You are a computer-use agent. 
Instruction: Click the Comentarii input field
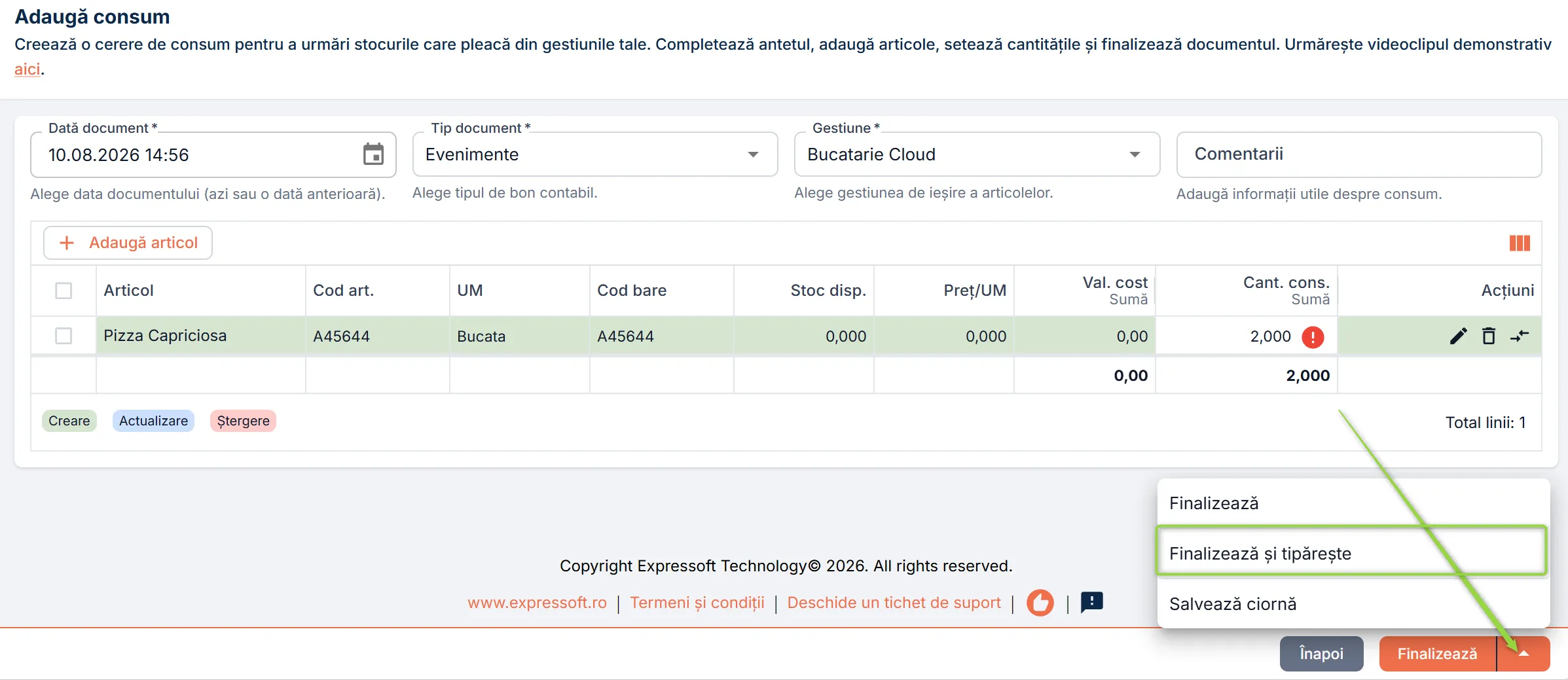tap(1358, 154)
